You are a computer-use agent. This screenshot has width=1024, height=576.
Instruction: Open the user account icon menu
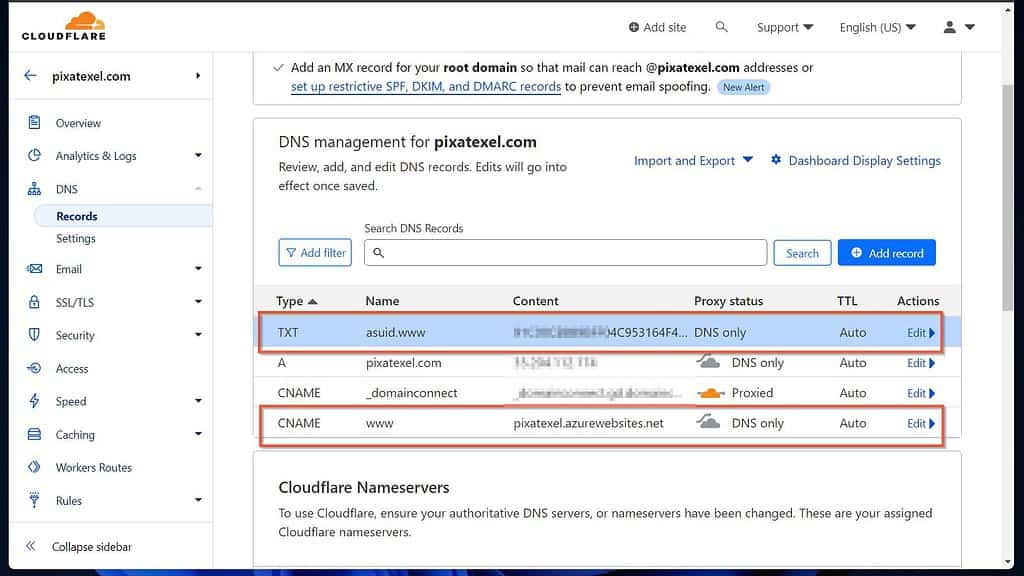959,27
